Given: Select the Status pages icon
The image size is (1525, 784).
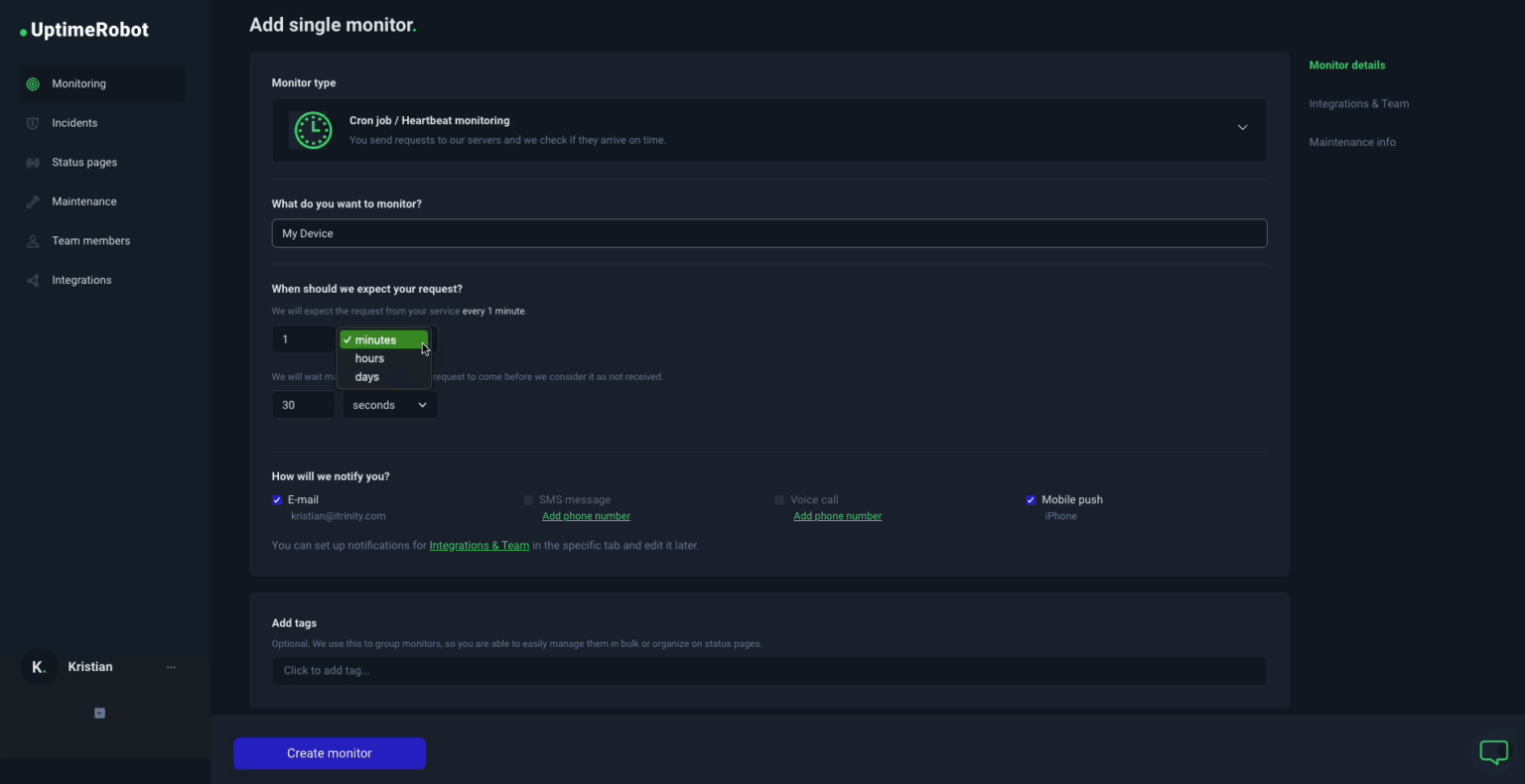Looking at the screenshot, I should pos(33,162).
